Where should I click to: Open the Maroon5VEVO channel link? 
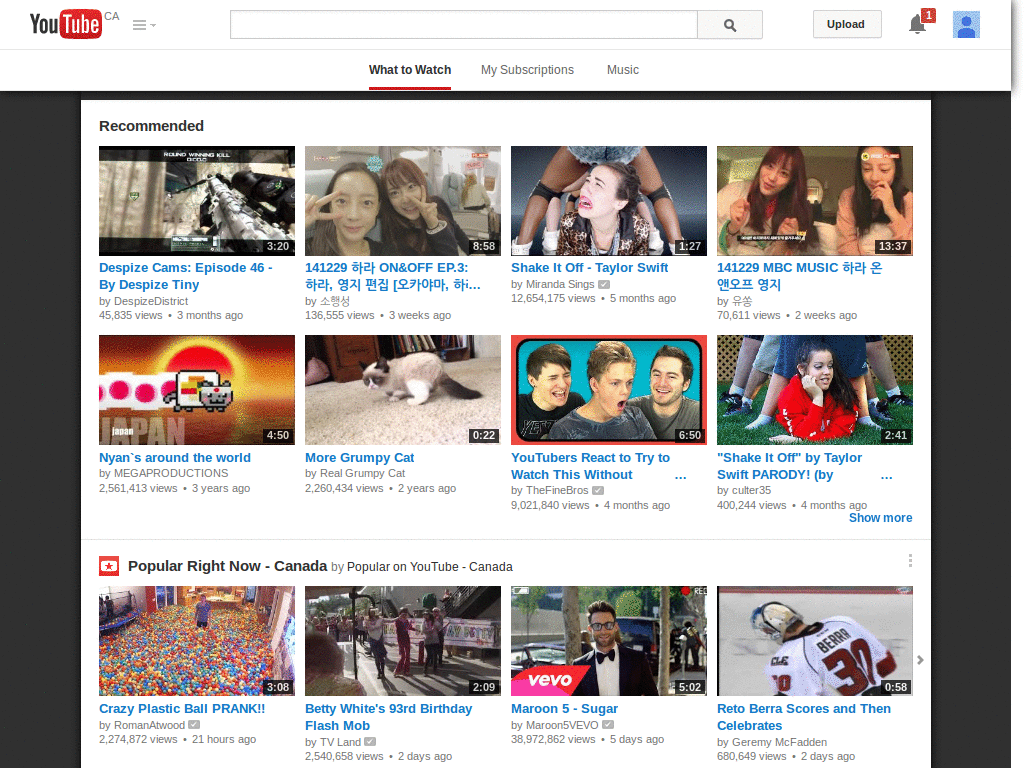click(562, 725)
